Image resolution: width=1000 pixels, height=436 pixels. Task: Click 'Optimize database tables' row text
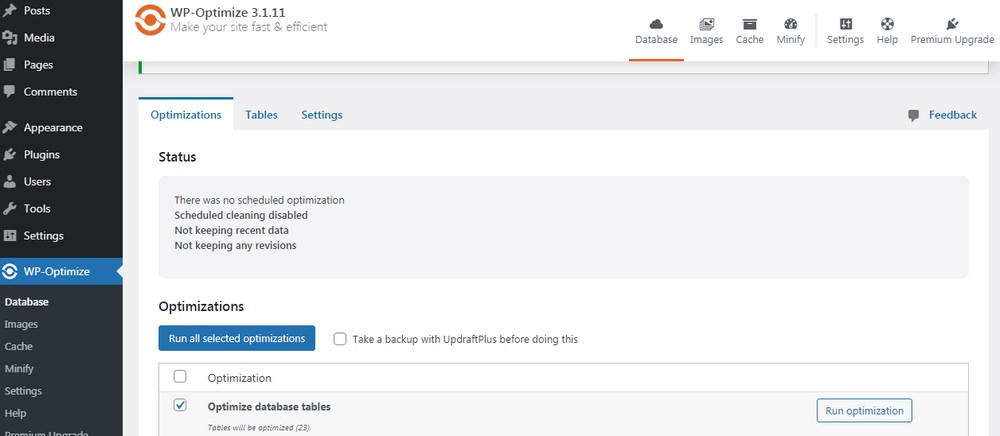pyautogui.click(x=269, y=407)
